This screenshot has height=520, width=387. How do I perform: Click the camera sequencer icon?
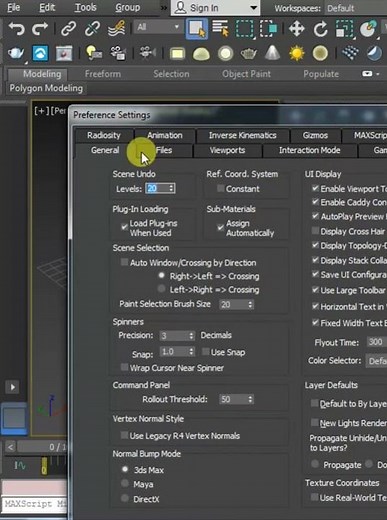coord(117,53)
